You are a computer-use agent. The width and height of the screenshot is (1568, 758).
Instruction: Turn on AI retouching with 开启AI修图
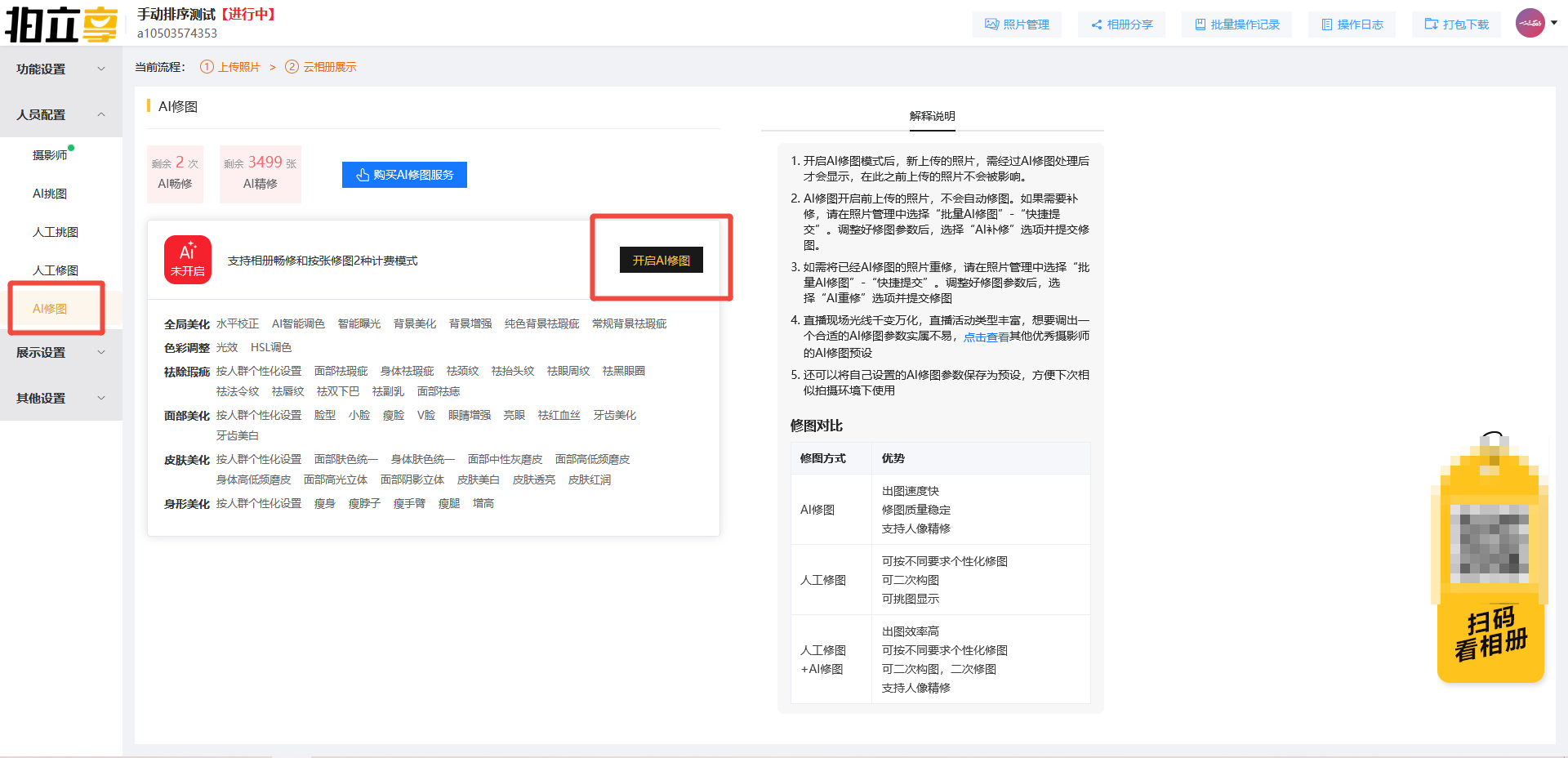click(661, 260)
